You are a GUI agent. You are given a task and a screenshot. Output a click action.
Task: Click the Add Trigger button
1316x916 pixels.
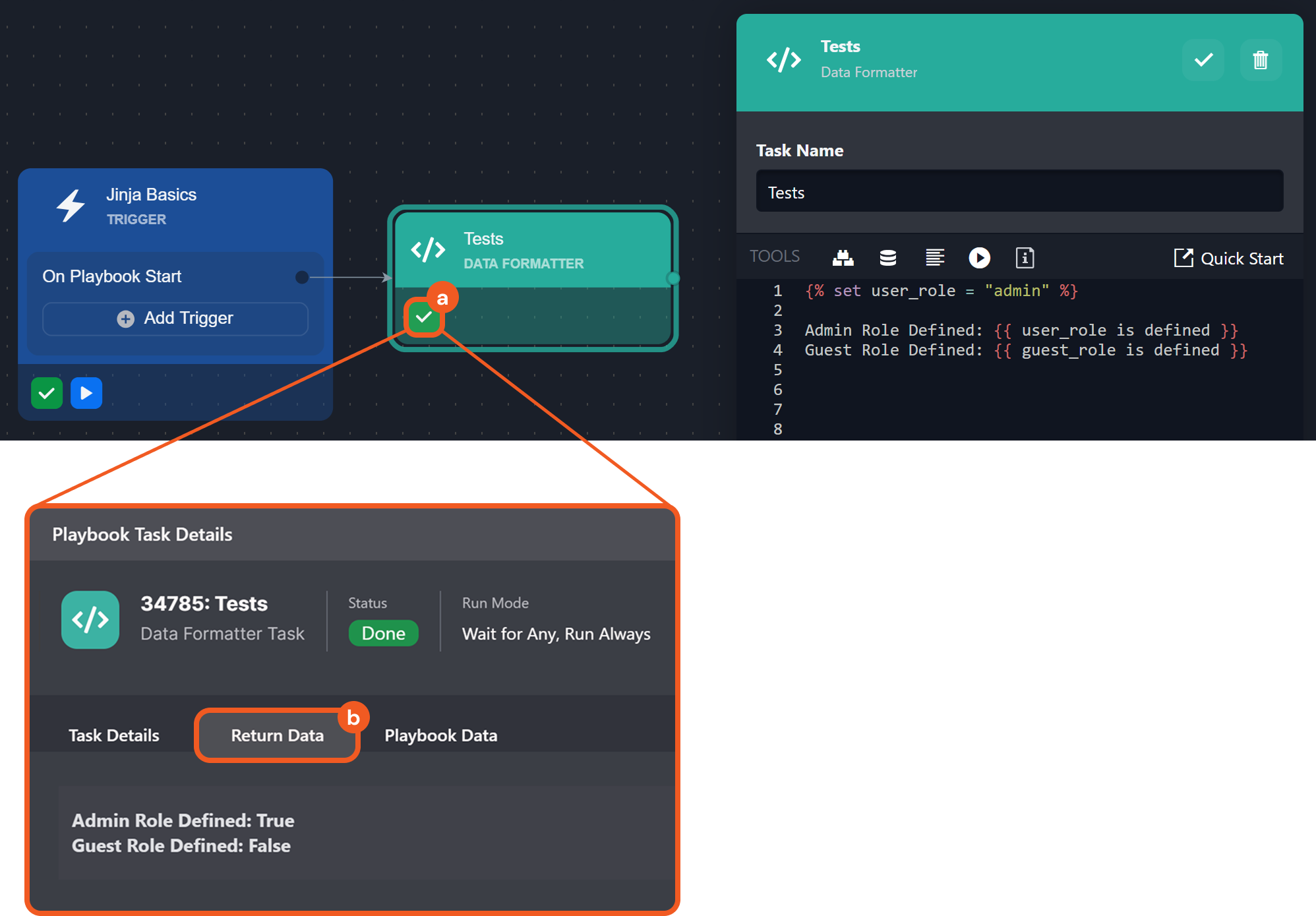click(x=175, y=319)
